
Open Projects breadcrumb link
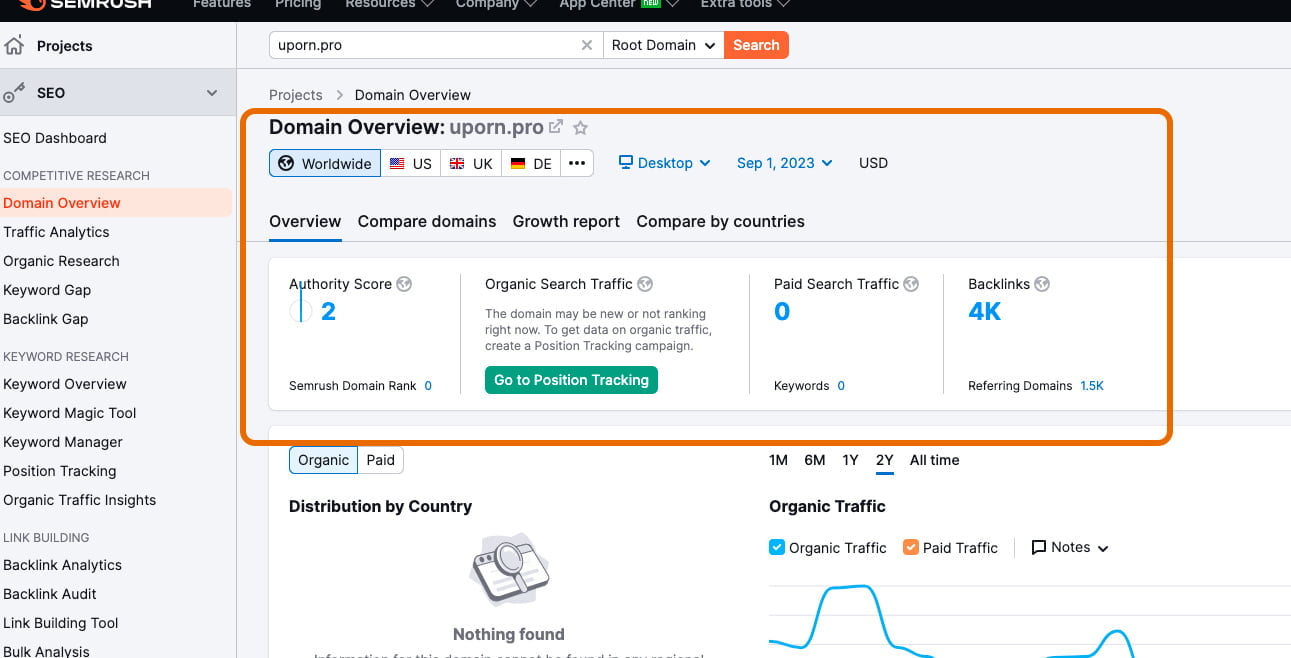(296, 95)
